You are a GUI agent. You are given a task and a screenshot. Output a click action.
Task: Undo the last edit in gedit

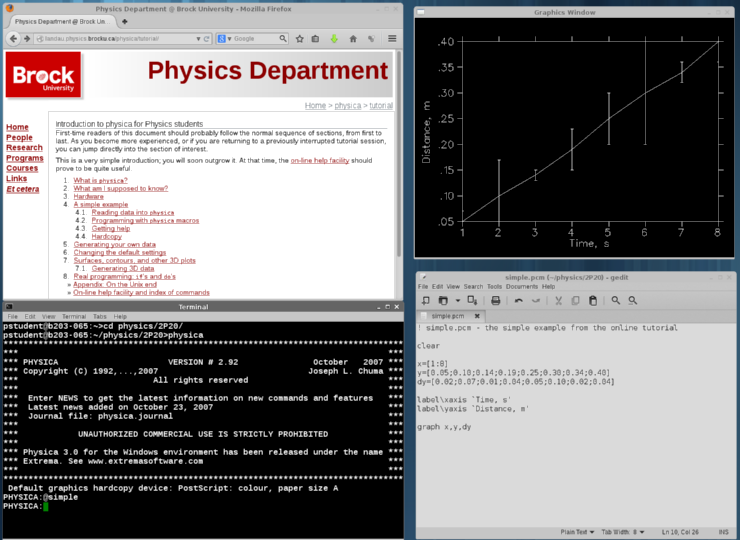[x=518, y=300]
